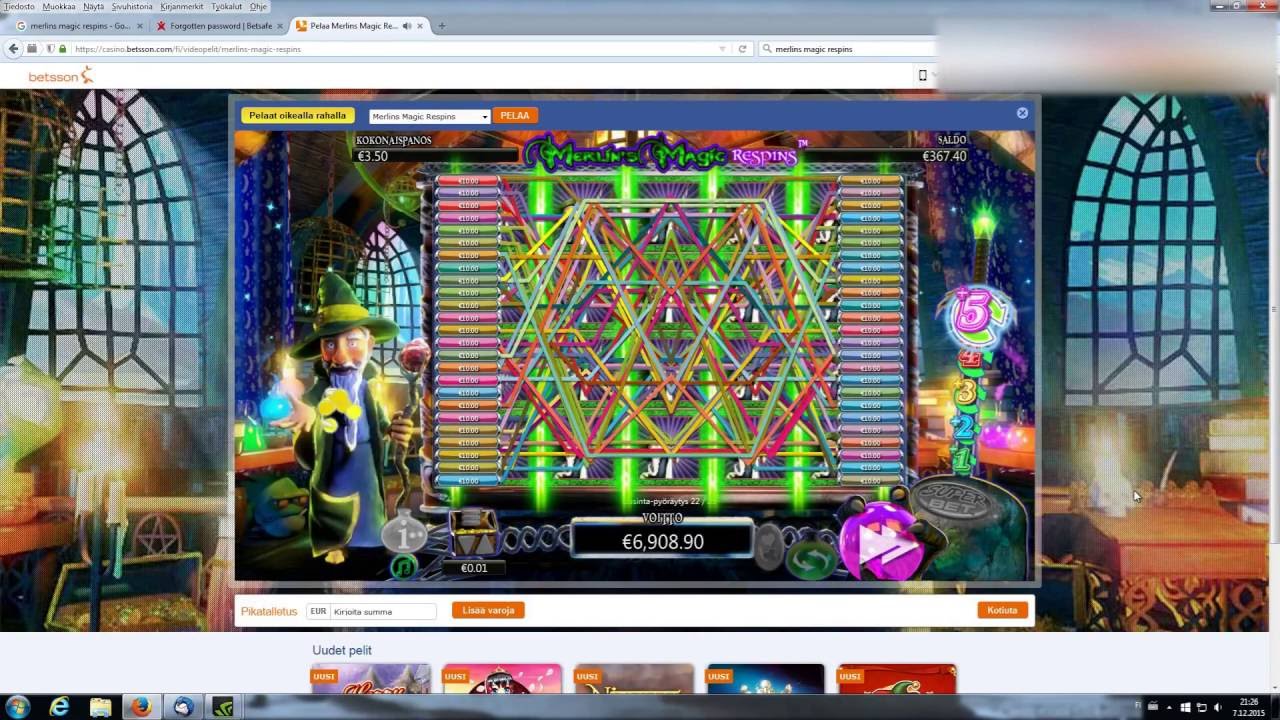Click the search box with merlins magic respins

[850, 48]
